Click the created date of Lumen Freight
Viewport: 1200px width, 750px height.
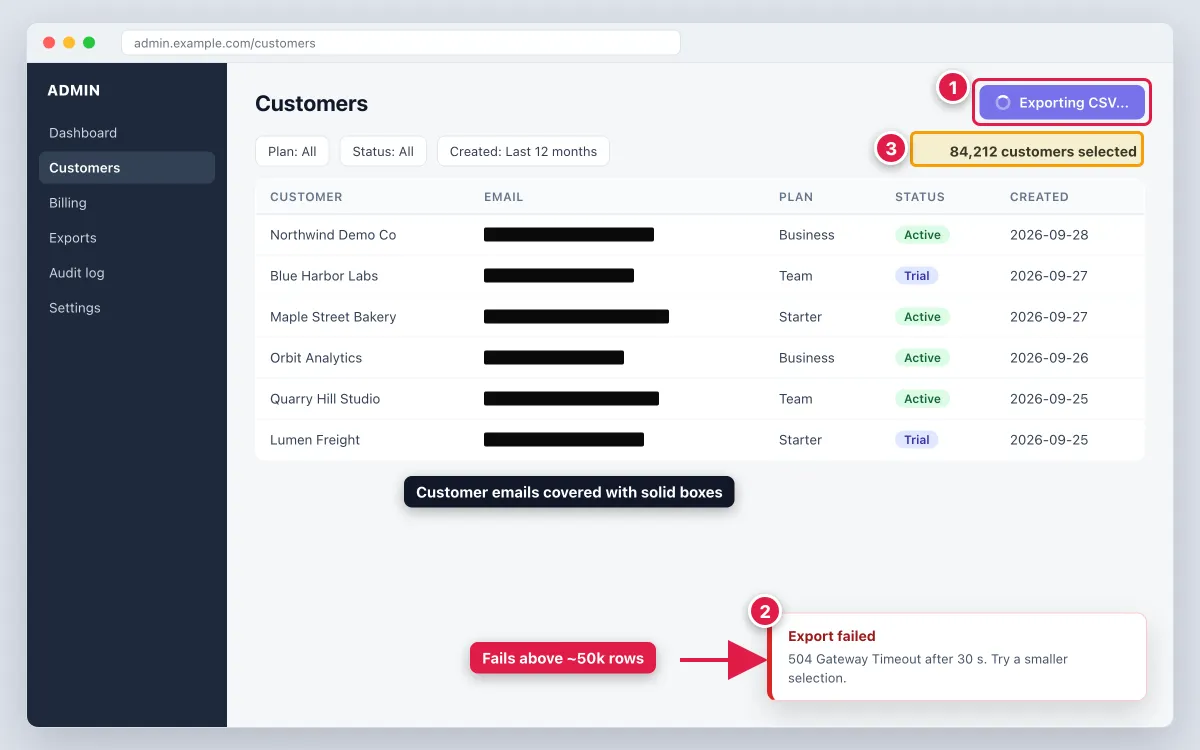point(1049,440)
